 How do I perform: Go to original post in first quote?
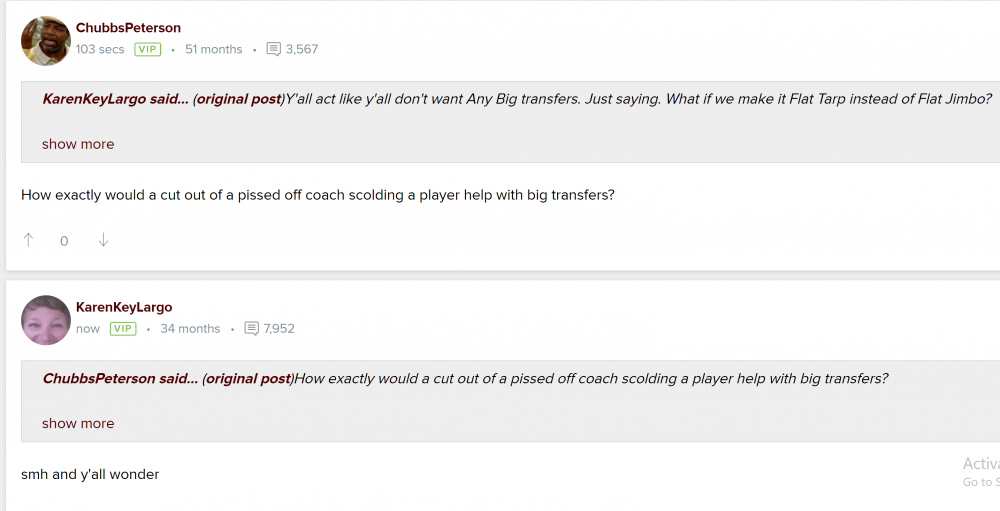point(239,99)
